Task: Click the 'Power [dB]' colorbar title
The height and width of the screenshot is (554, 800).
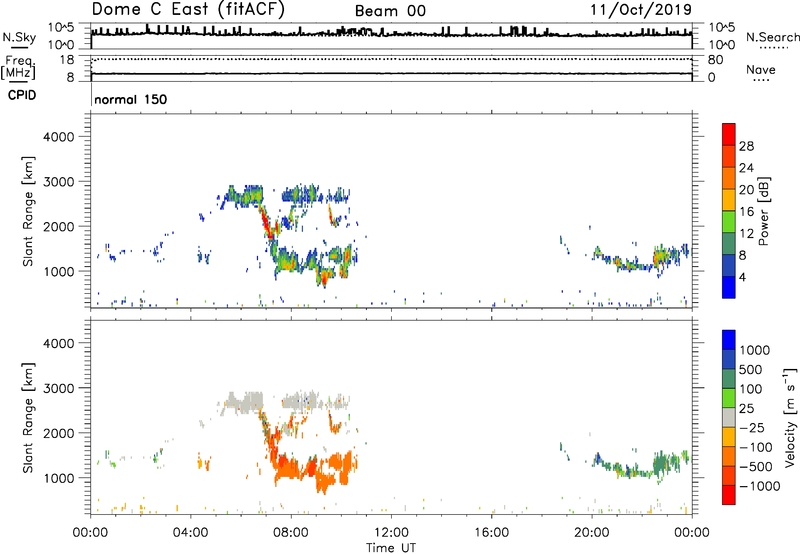Action: point(763,211)
